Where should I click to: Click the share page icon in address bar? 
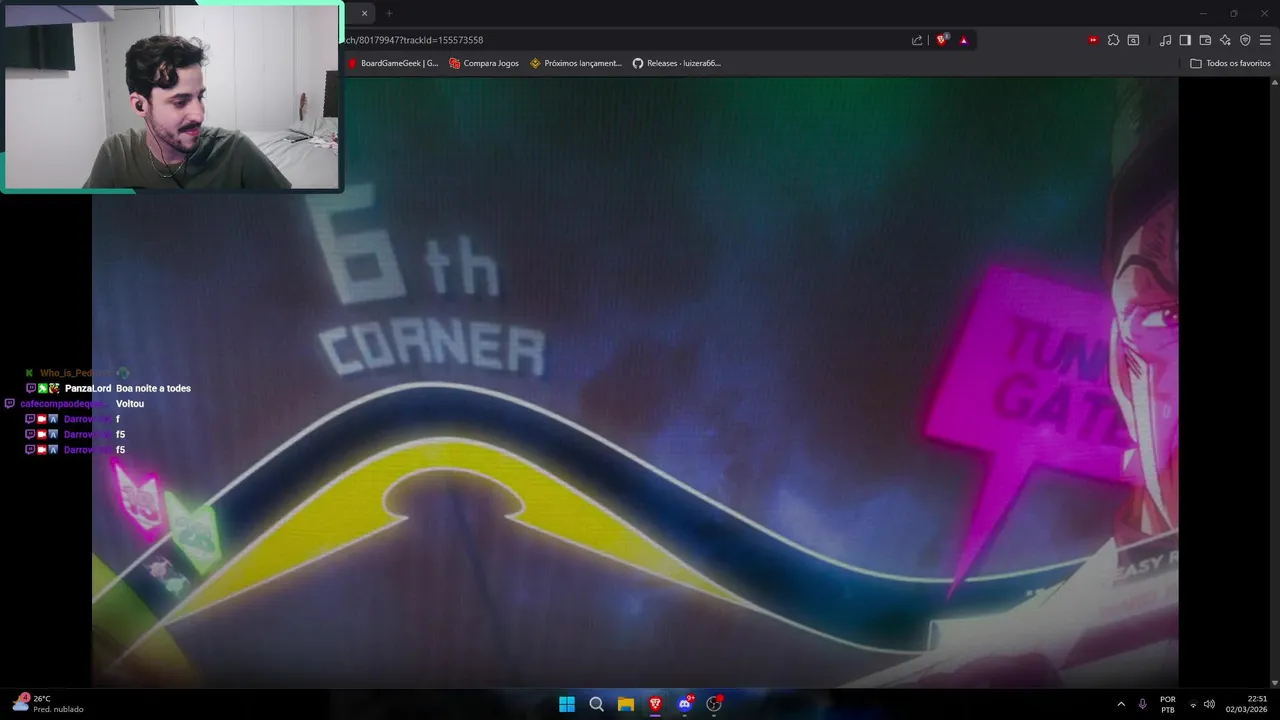pyautogui.click(x=917, y=40)
